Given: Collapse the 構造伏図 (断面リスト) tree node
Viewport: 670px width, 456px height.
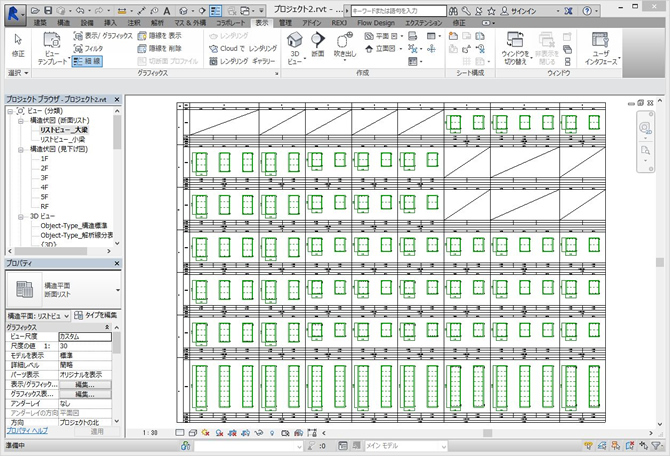Looking at the screenshot, I should 21,121.
